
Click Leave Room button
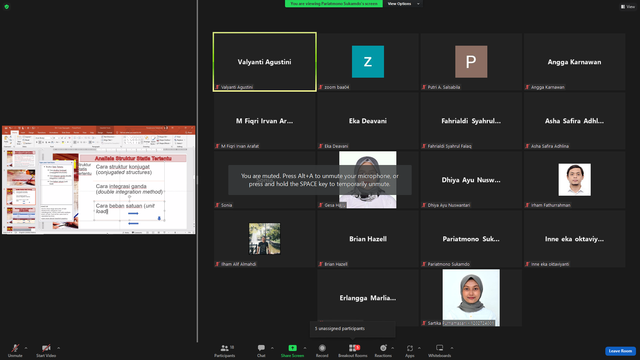(620, 351)
